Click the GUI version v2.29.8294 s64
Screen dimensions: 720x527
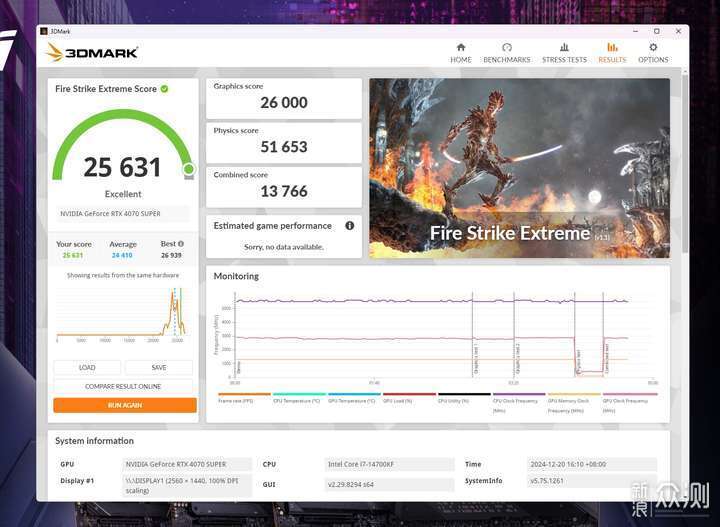(x=389, y=484)
